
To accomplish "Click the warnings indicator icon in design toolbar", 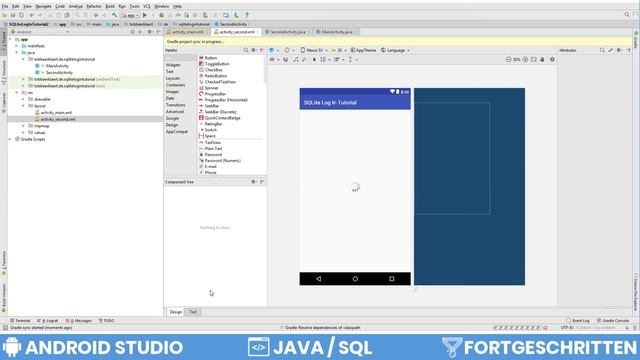I will tap(552, 60).
